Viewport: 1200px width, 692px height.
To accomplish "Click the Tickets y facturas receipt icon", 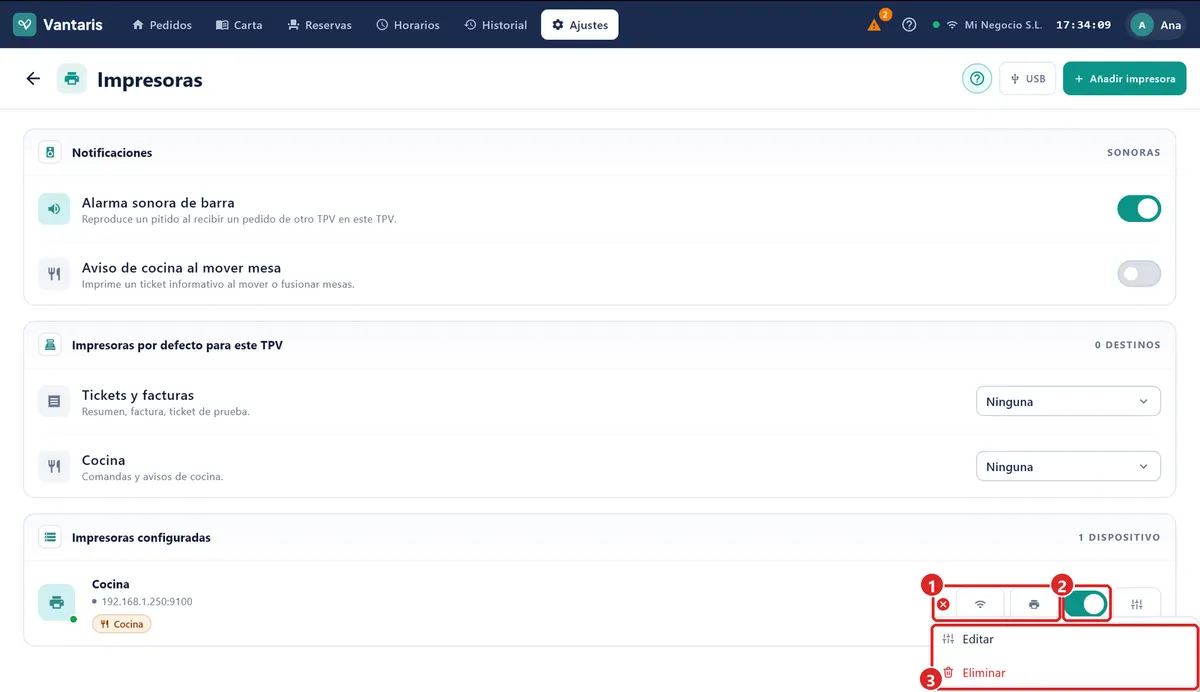I will pyautogui.click(x=54, y=402).
